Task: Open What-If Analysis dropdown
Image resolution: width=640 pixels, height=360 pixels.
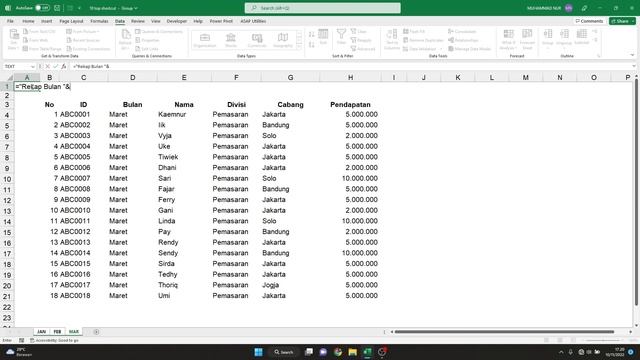Action: (509, 40)
